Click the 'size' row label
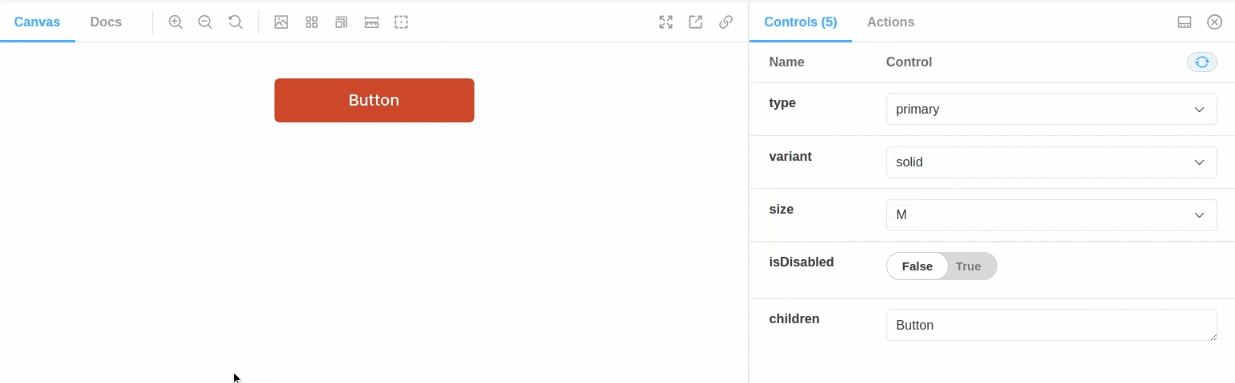This screenshot has height=383, width=1235. (781, 209)
